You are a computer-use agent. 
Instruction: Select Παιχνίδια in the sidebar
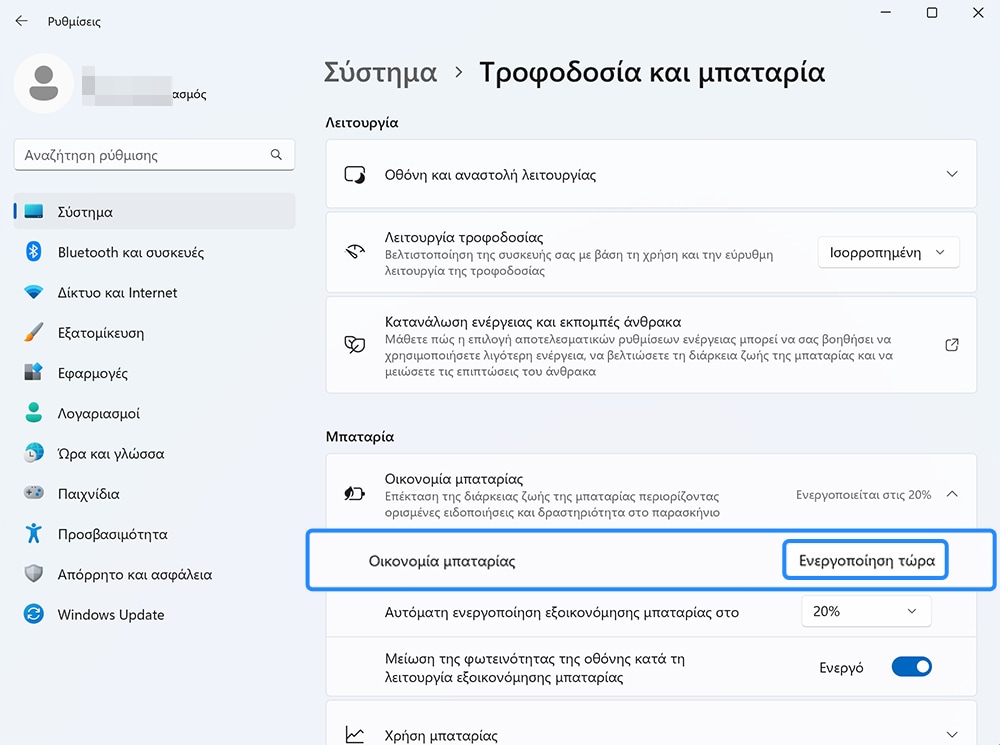point(154,493)
